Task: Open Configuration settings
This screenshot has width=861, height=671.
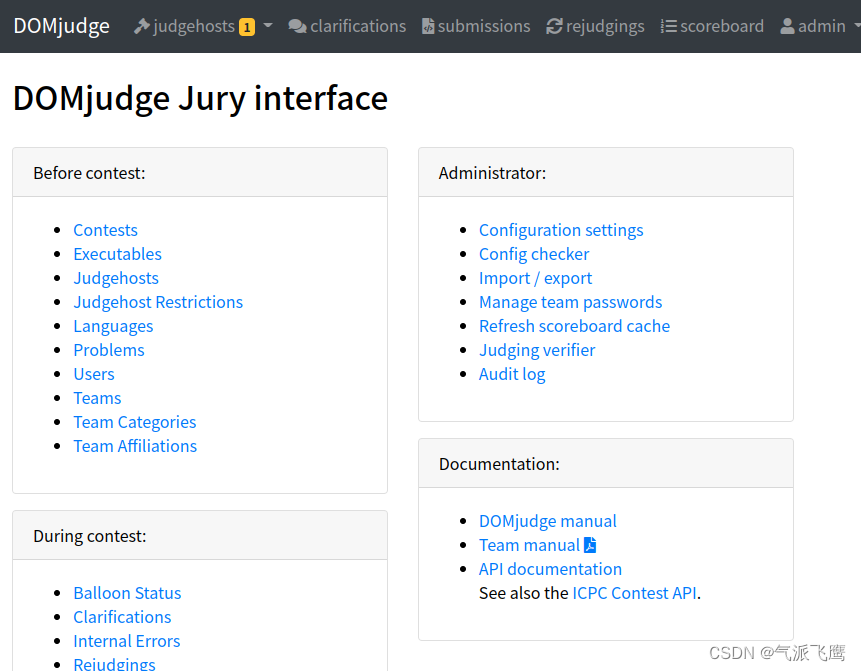Action: pos(561,230)
